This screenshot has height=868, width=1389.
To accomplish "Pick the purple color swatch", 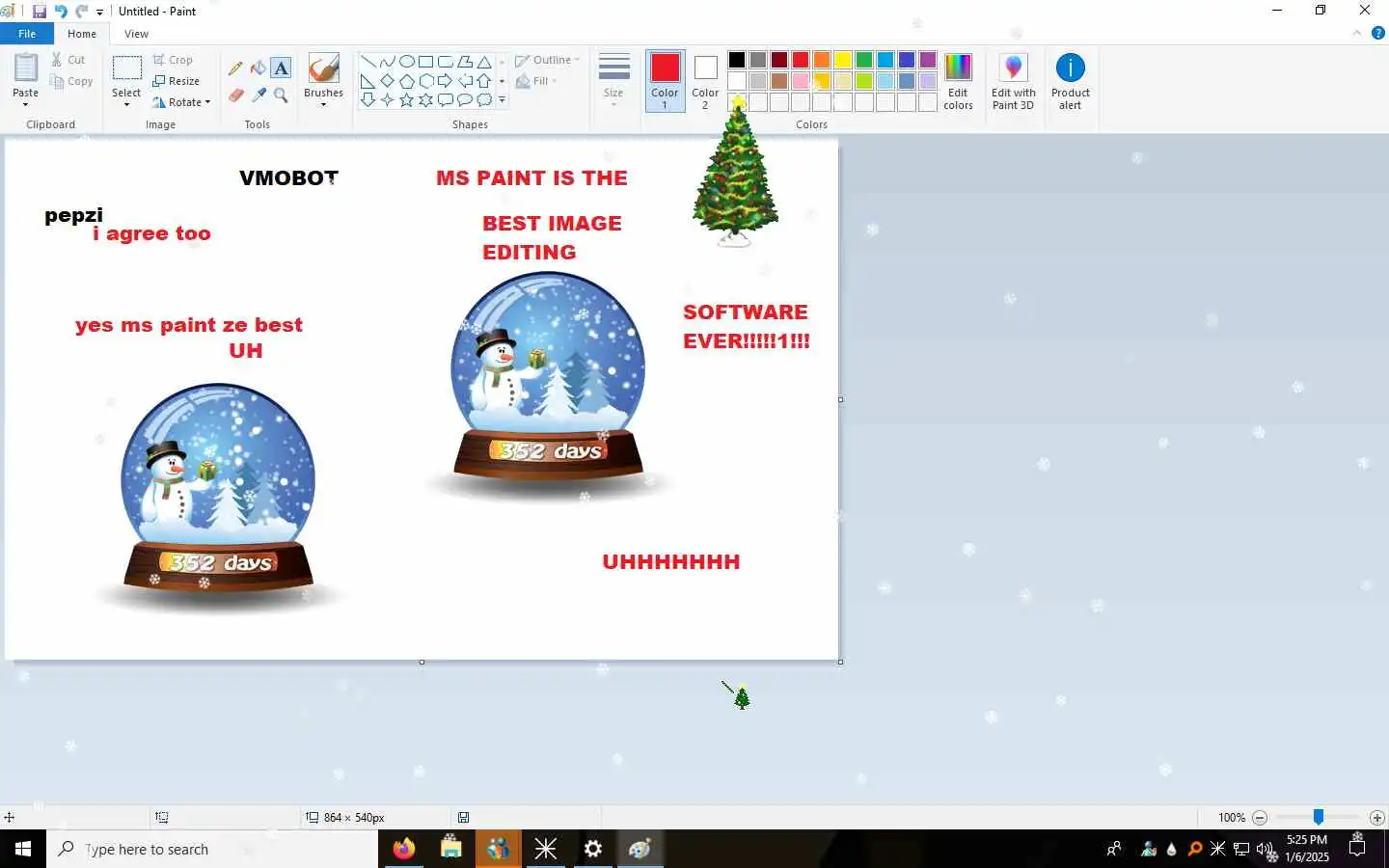I will click(x=928, y=60).
